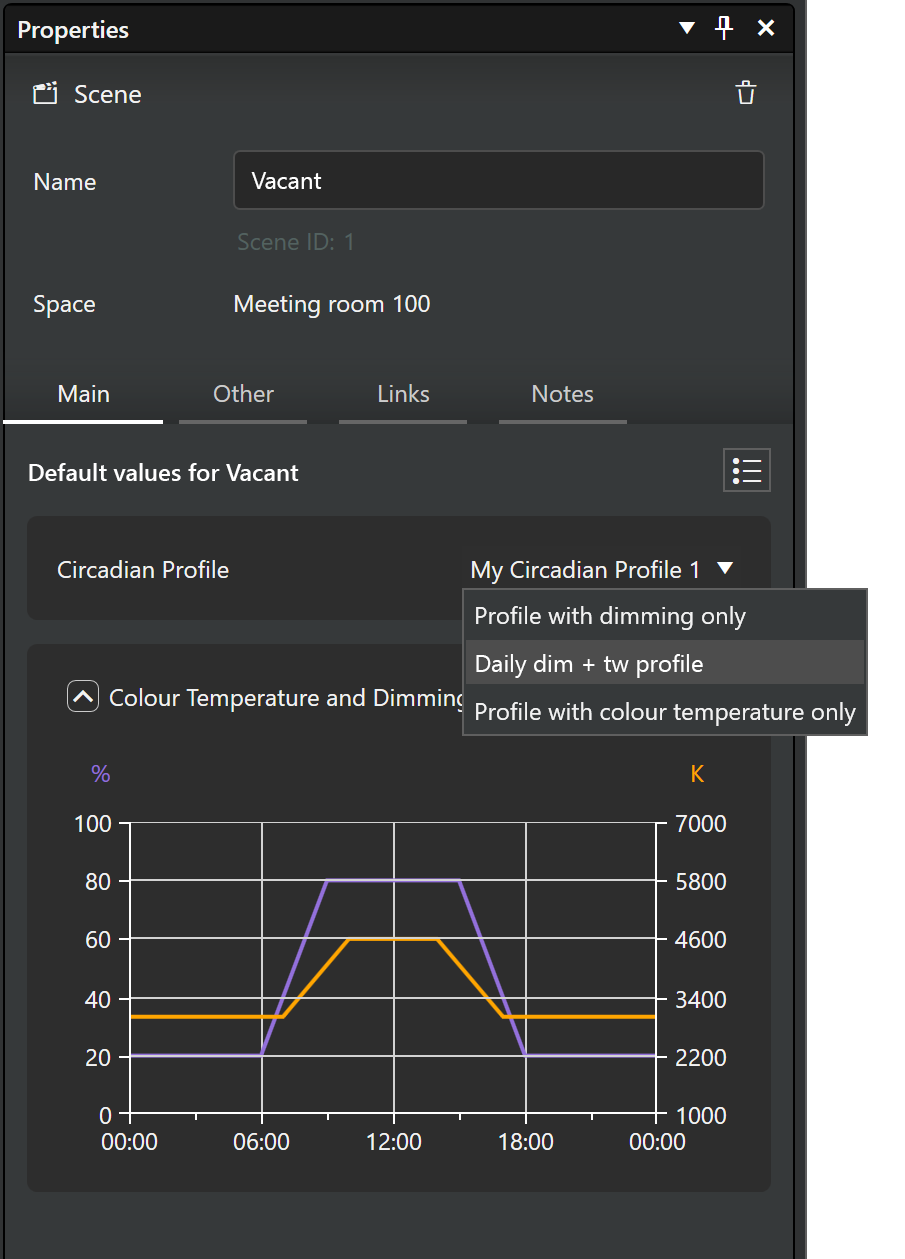Click the 100 value on percent axis
This screenshot has width=905, height=1259.
point(93,824)
